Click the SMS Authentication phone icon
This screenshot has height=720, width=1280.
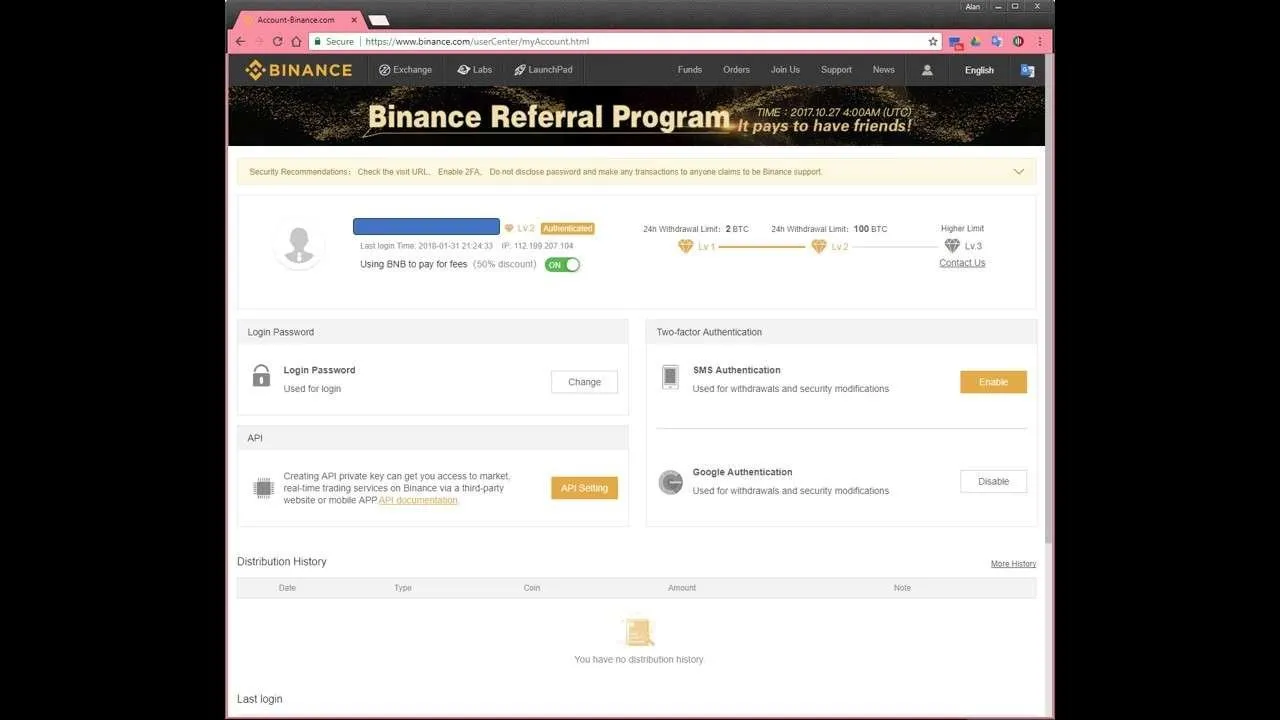coord(670,377)
